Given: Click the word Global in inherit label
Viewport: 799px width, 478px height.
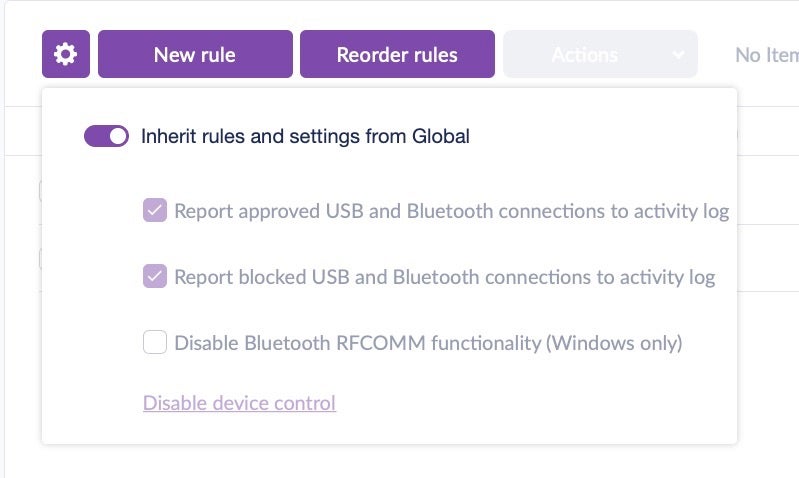Looking at the screenshot, I should pos(440,136).
